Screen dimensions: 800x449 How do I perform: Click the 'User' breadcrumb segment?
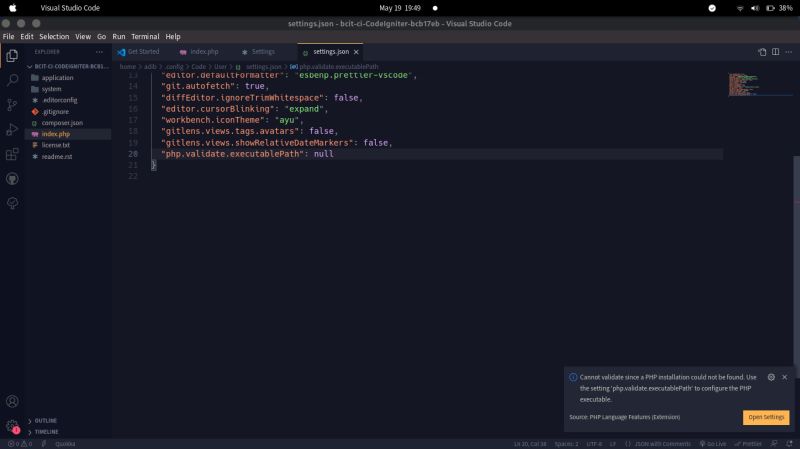click(220, 67)
